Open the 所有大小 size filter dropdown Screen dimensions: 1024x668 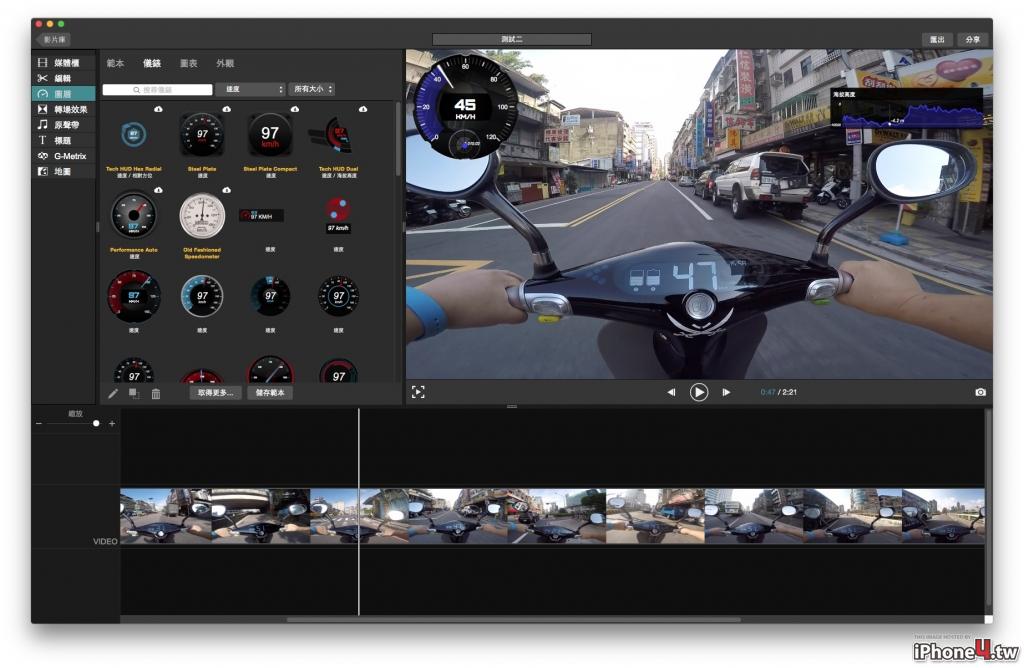312,89
